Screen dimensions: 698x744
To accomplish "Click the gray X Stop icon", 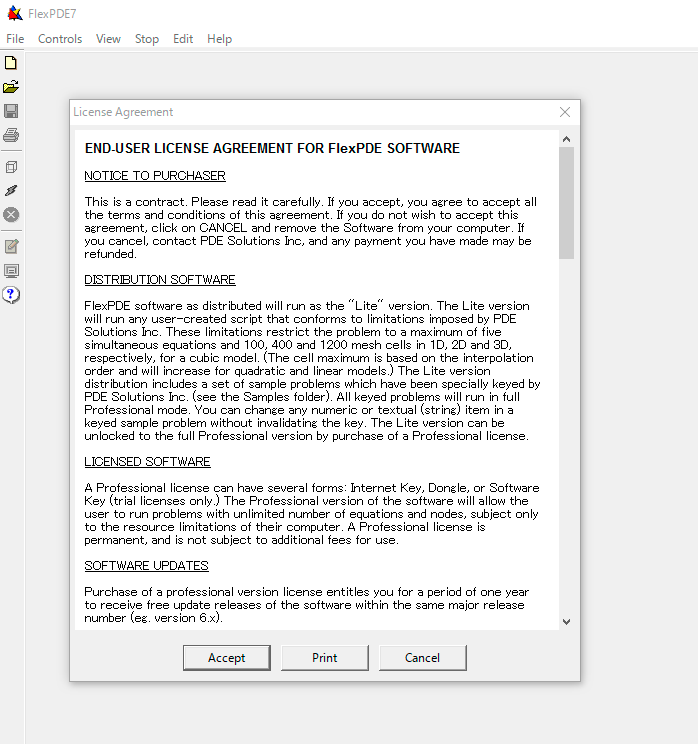I will point(12,214).
